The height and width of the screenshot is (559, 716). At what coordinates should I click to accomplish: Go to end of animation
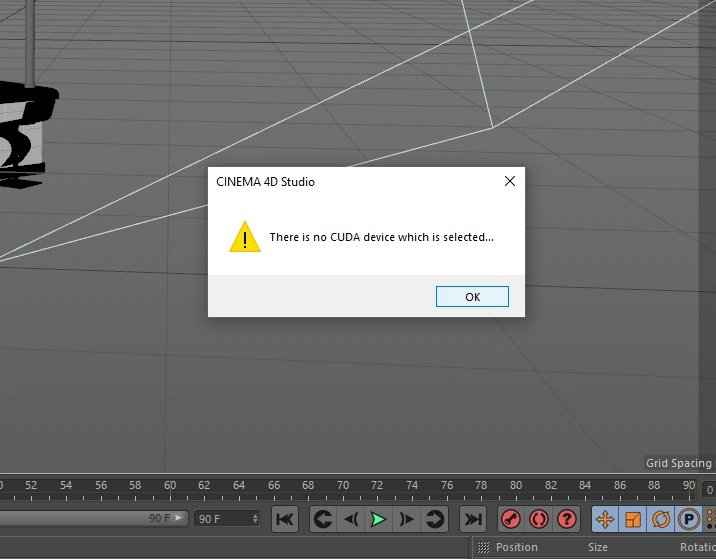[x=473, y=519]
